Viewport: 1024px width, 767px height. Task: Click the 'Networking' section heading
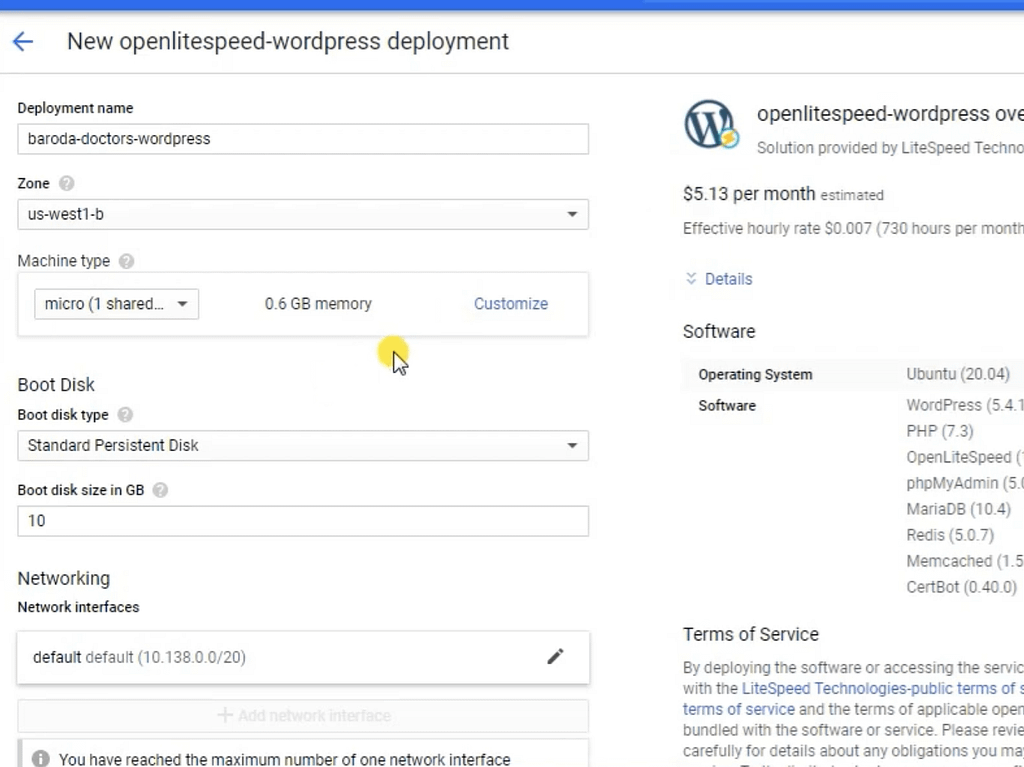64,578
